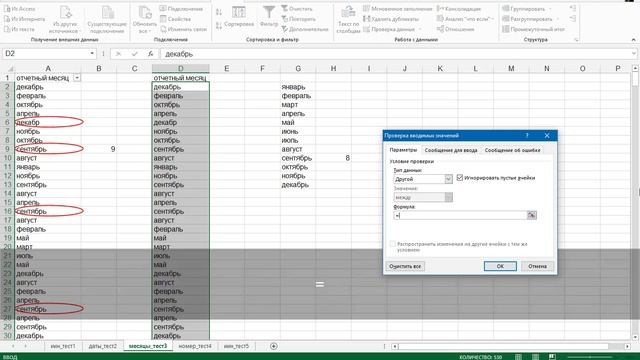This screenshot has height=360, width=640.
Task: Click Повторить filter reapply icon
Action: 284,19
